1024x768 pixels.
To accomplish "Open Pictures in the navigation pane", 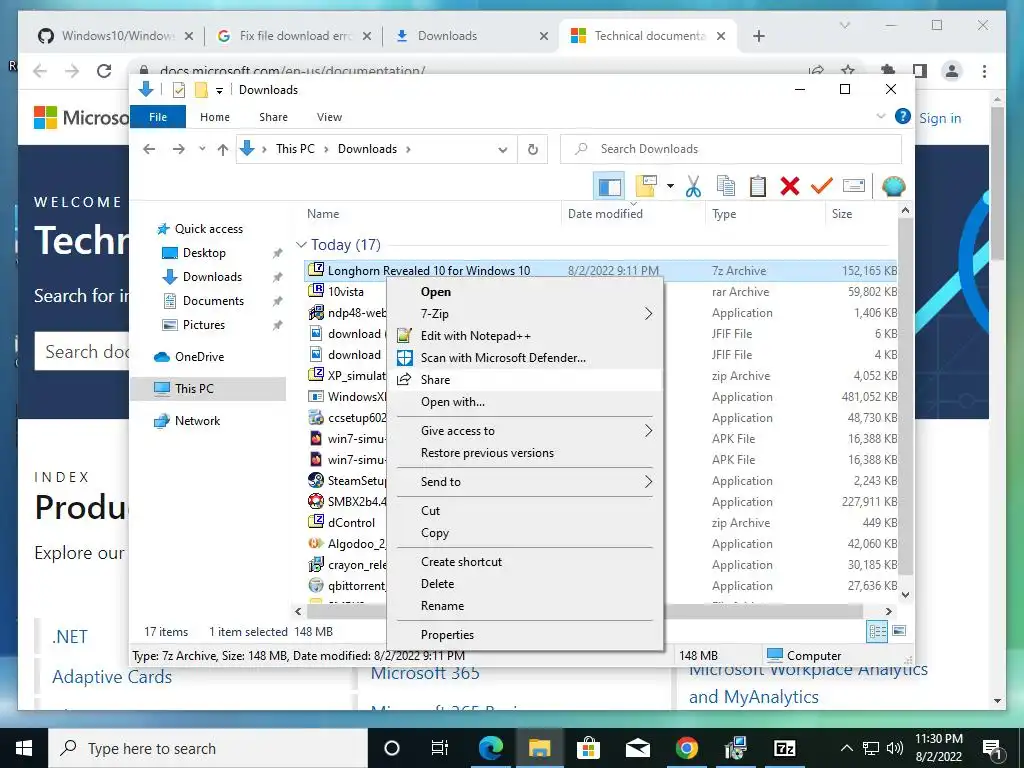I will pos(204,325).
